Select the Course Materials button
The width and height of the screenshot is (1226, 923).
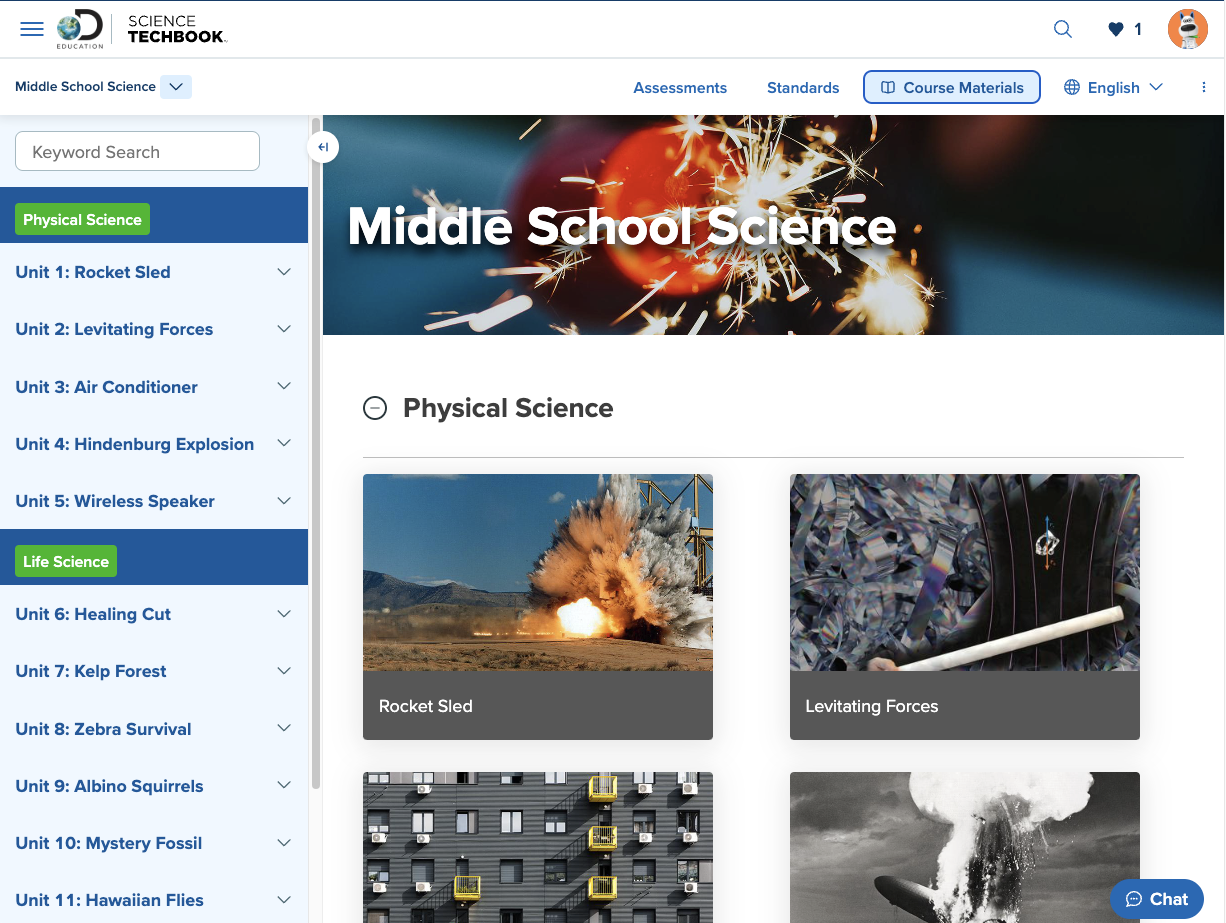tap(952, 87)
